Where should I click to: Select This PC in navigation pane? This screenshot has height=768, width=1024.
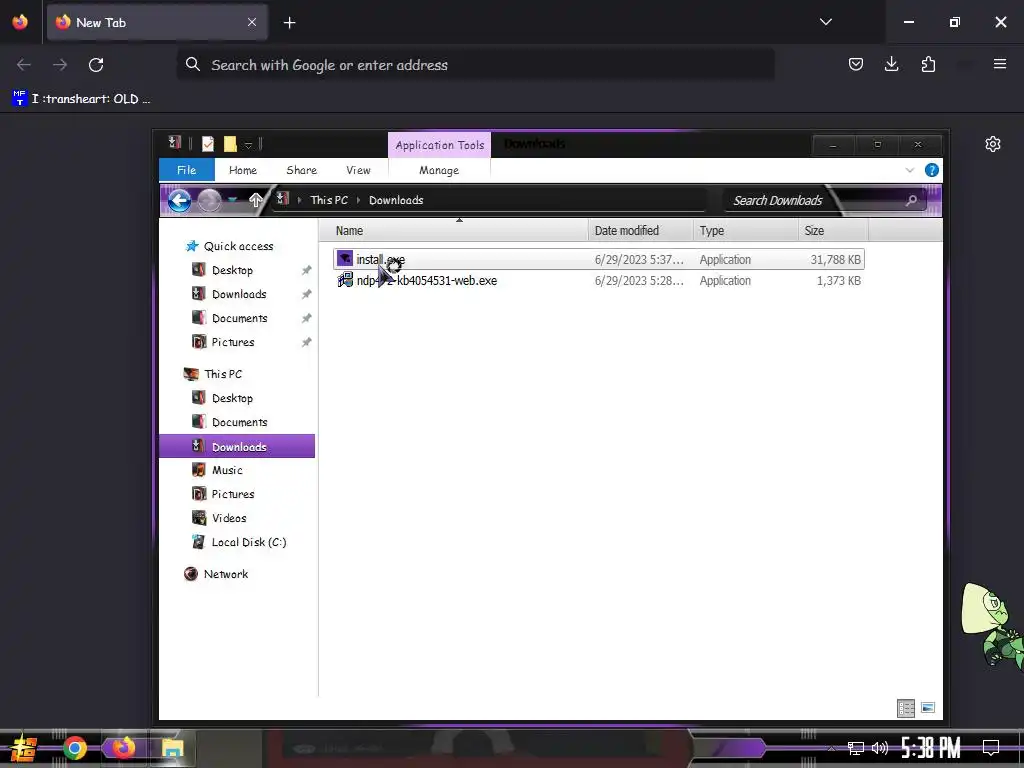[223, 374]
